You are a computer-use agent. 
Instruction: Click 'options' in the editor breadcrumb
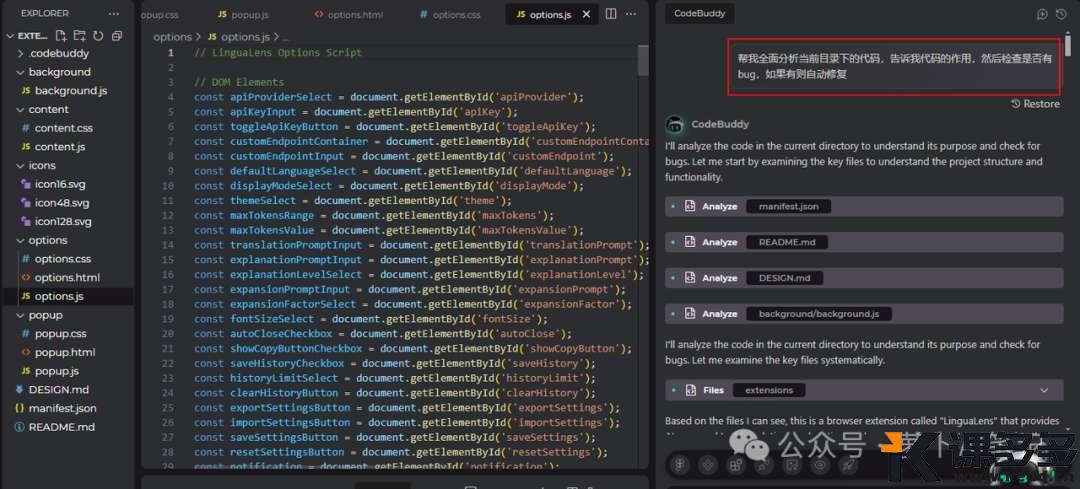click(x=172, y=37)
